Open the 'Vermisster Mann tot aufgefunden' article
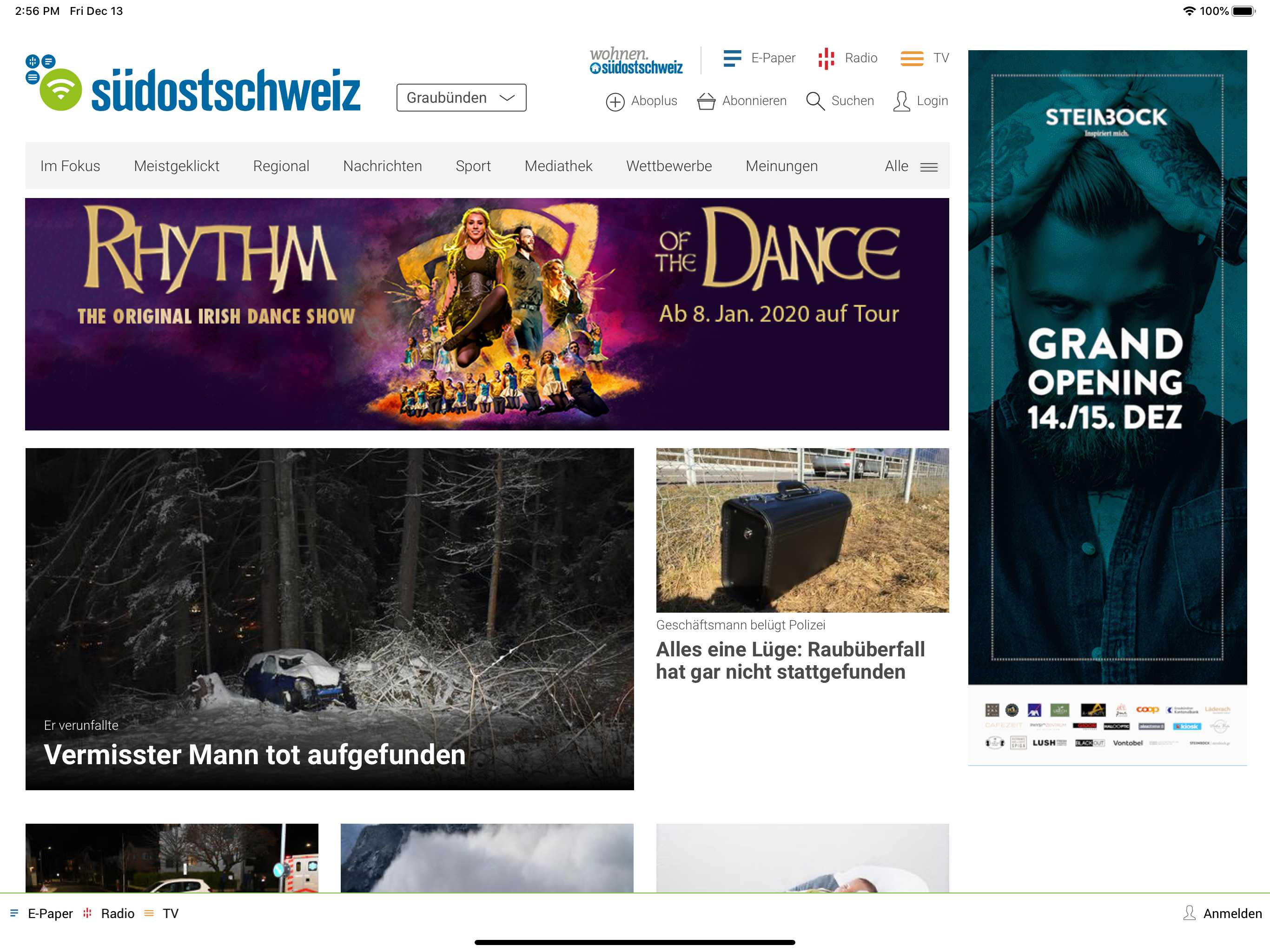This screenshot has width=1270, height=952. pos(254,754)
